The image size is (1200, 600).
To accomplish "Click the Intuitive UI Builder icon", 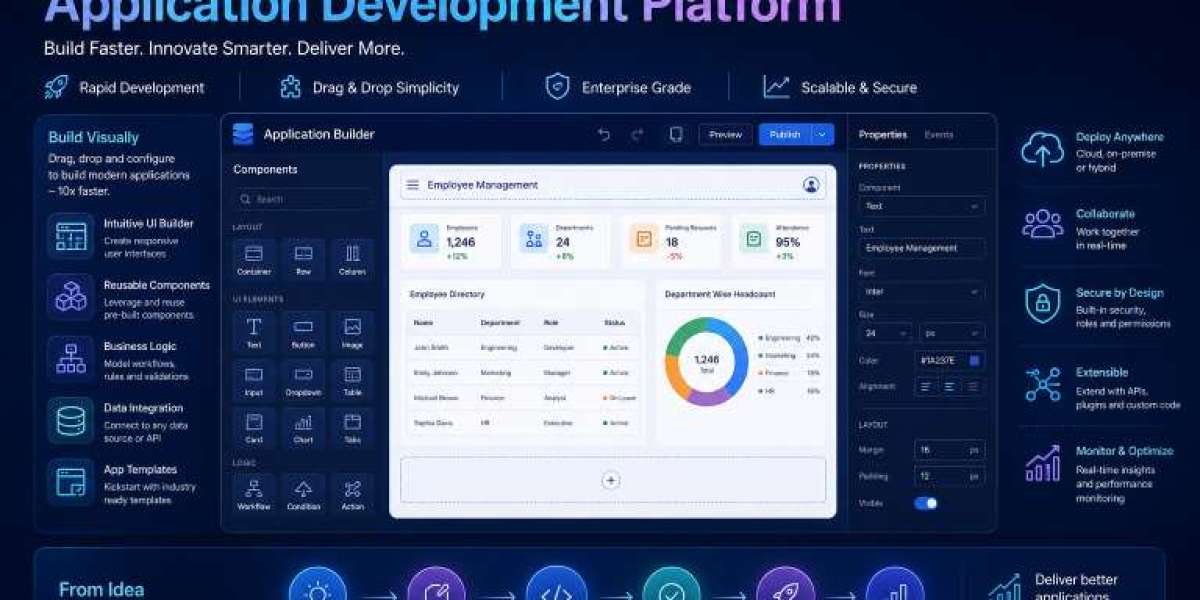I will pos(71,236).
